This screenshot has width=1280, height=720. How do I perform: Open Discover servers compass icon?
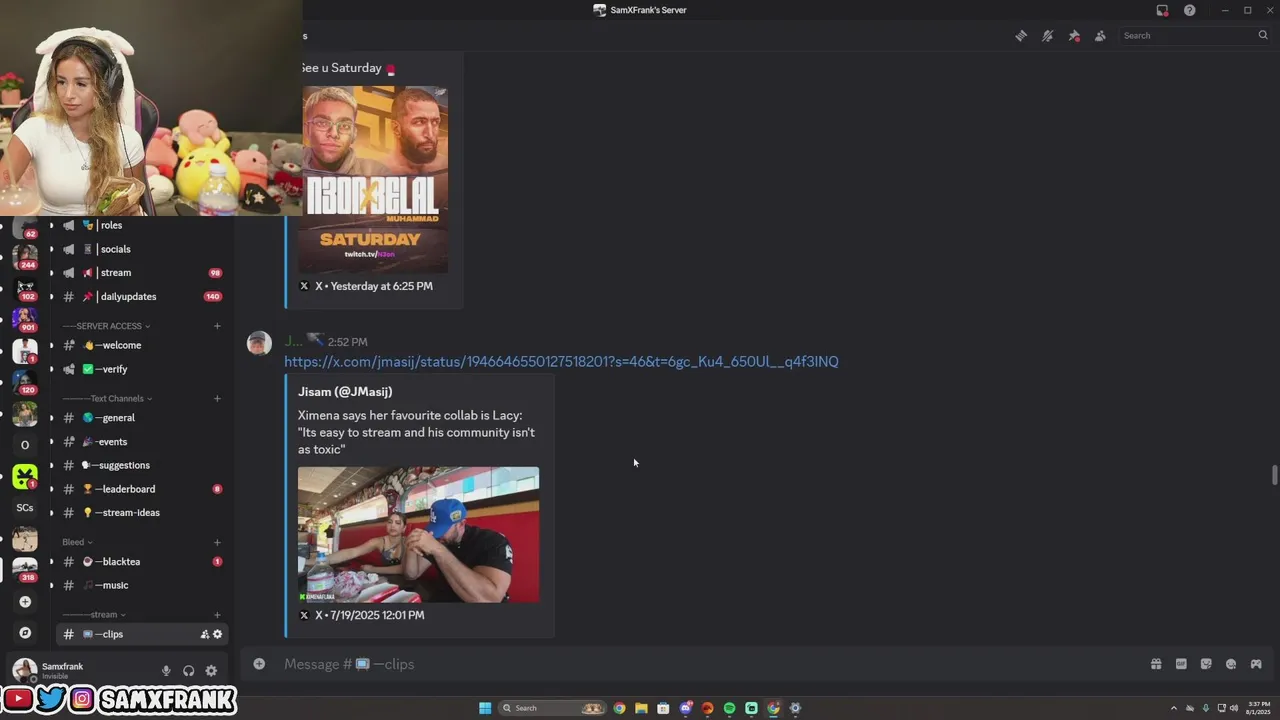25,633
